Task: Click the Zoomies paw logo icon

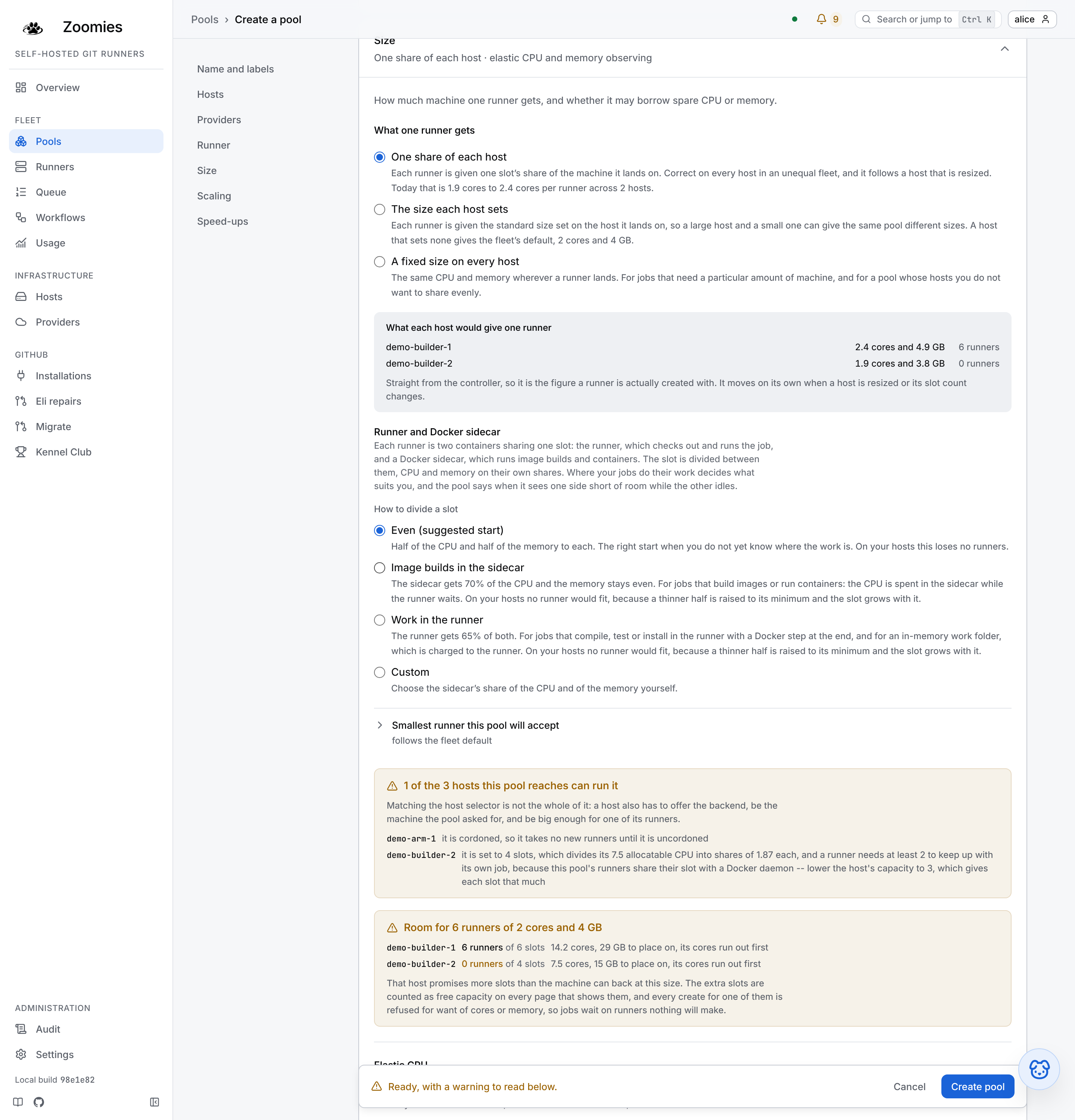Action: [33, 27]
